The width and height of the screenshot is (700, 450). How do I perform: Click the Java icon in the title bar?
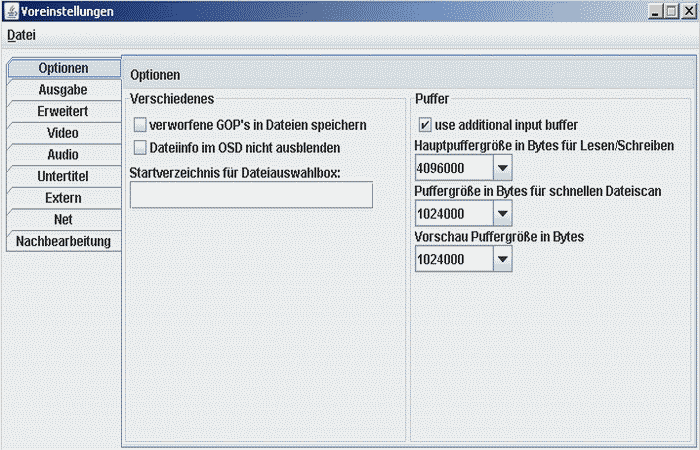click(11, 11)
